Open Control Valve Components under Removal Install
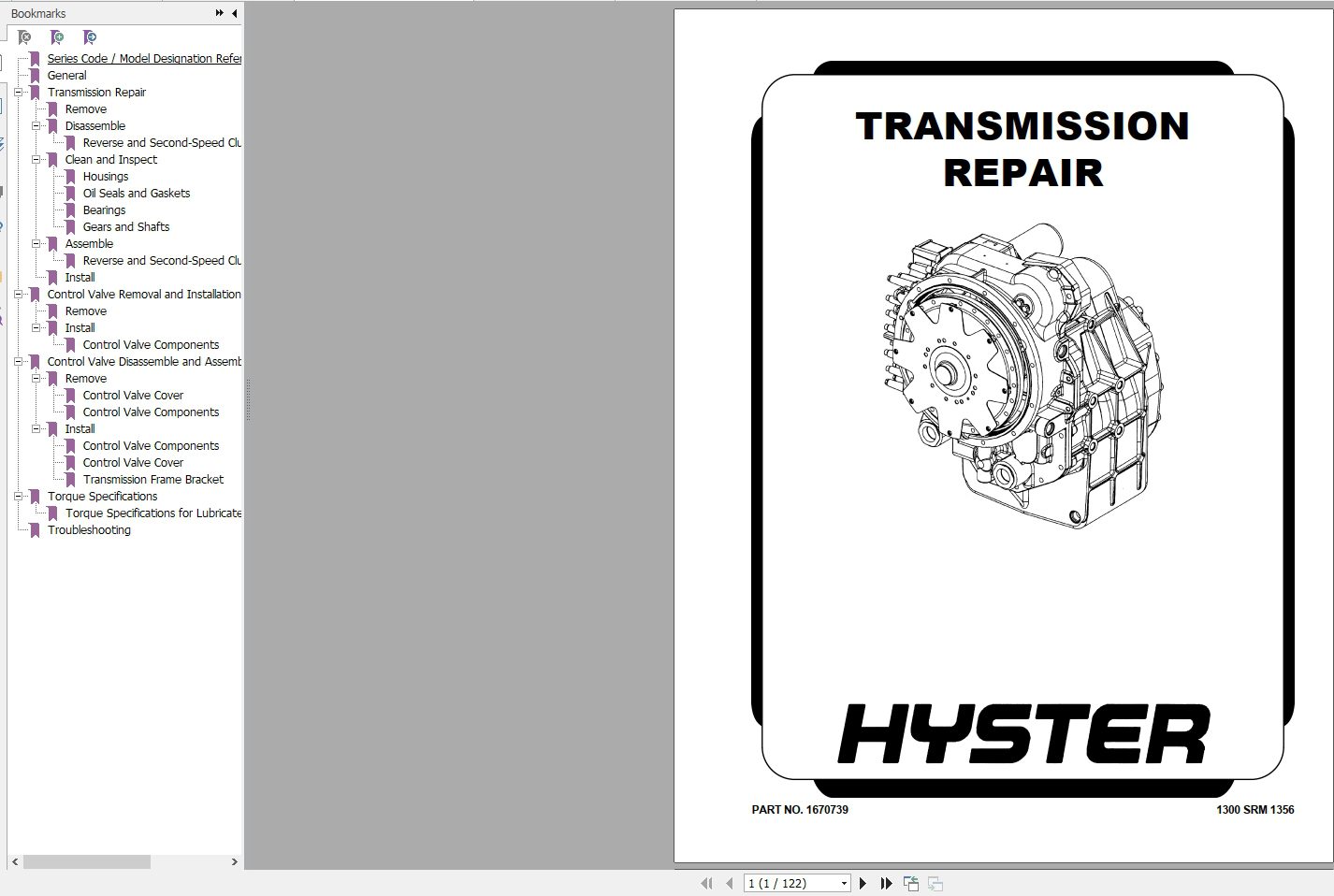 tap(151, 345)
